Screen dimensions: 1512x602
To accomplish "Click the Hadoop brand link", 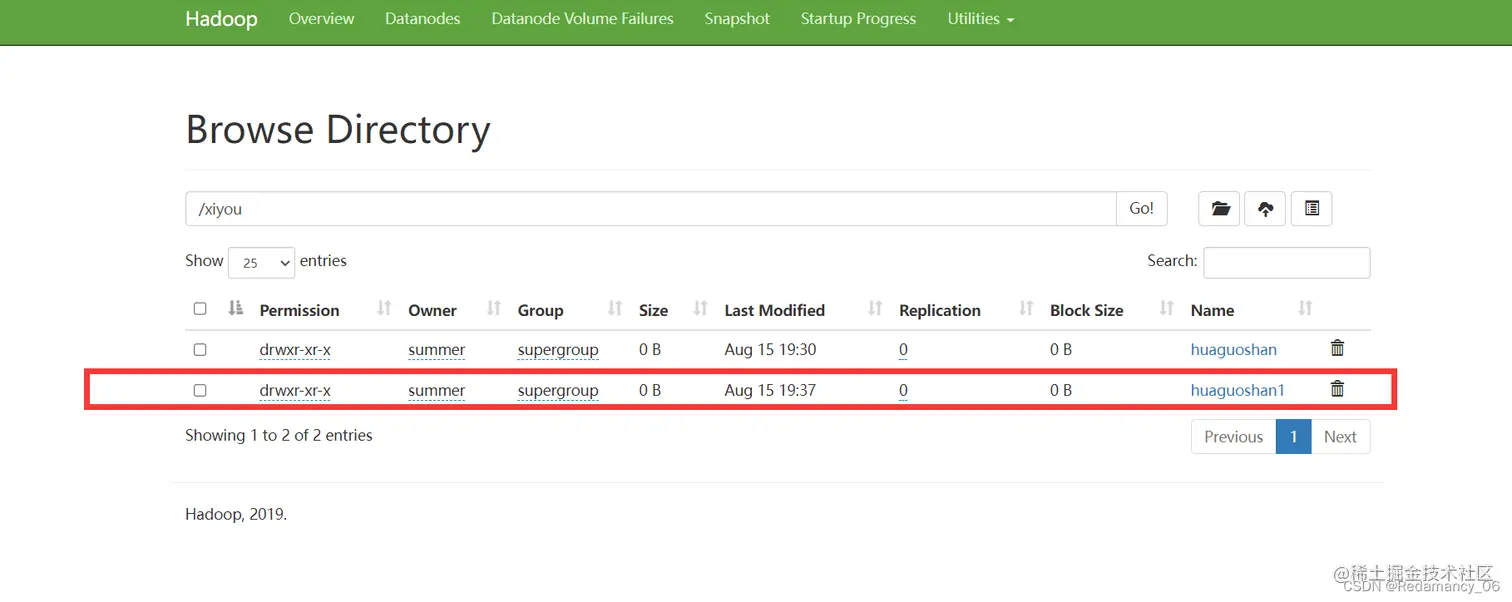I will [221, 19].
